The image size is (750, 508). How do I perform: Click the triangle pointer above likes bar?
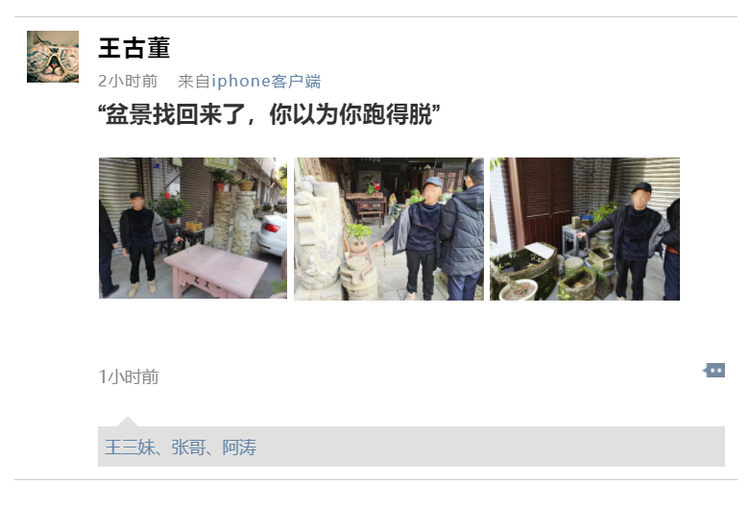pos(127,421)
